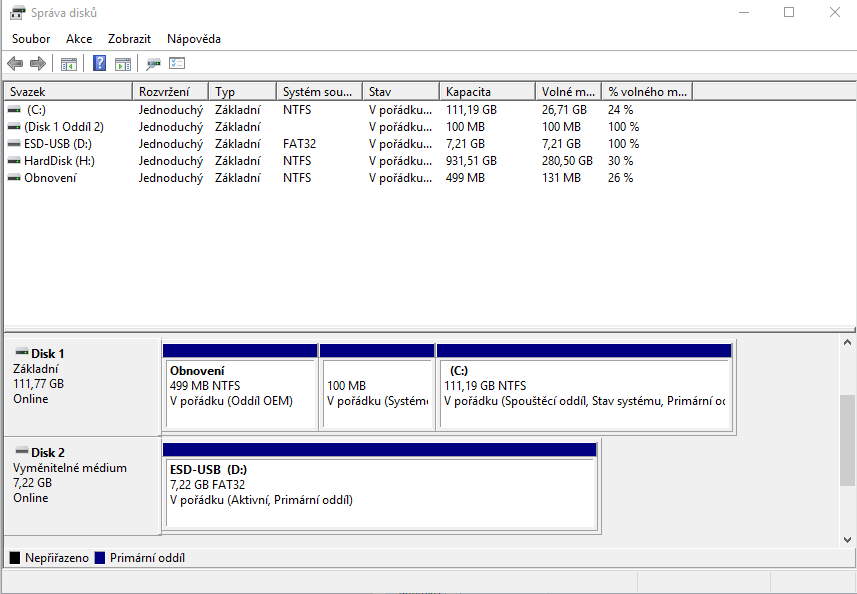The image size is (857, 594).
Task: Click the Disk 1 drive icon
Action: (22, 351)
